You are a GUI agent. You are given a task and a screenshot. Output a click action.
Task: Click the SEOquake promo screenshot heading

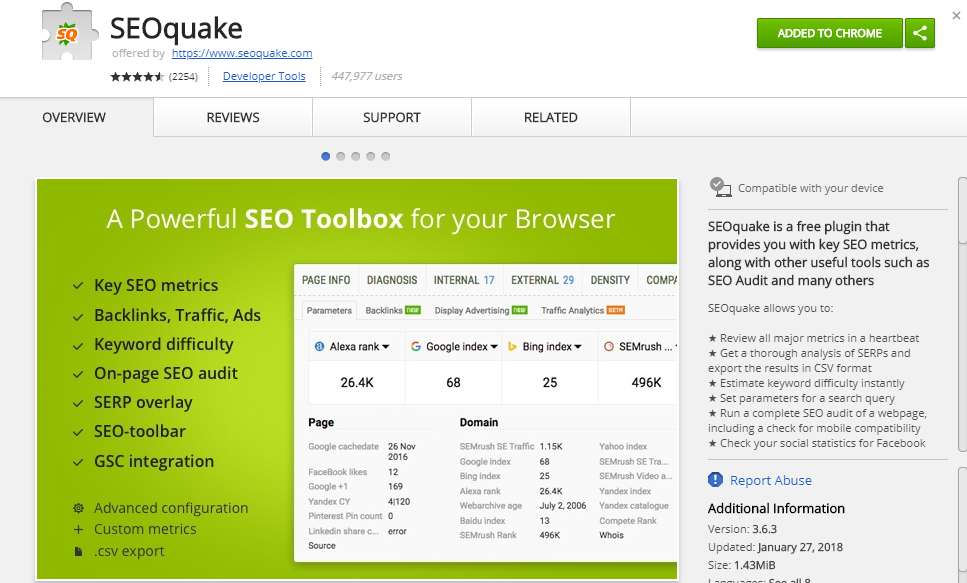point(361,219)
